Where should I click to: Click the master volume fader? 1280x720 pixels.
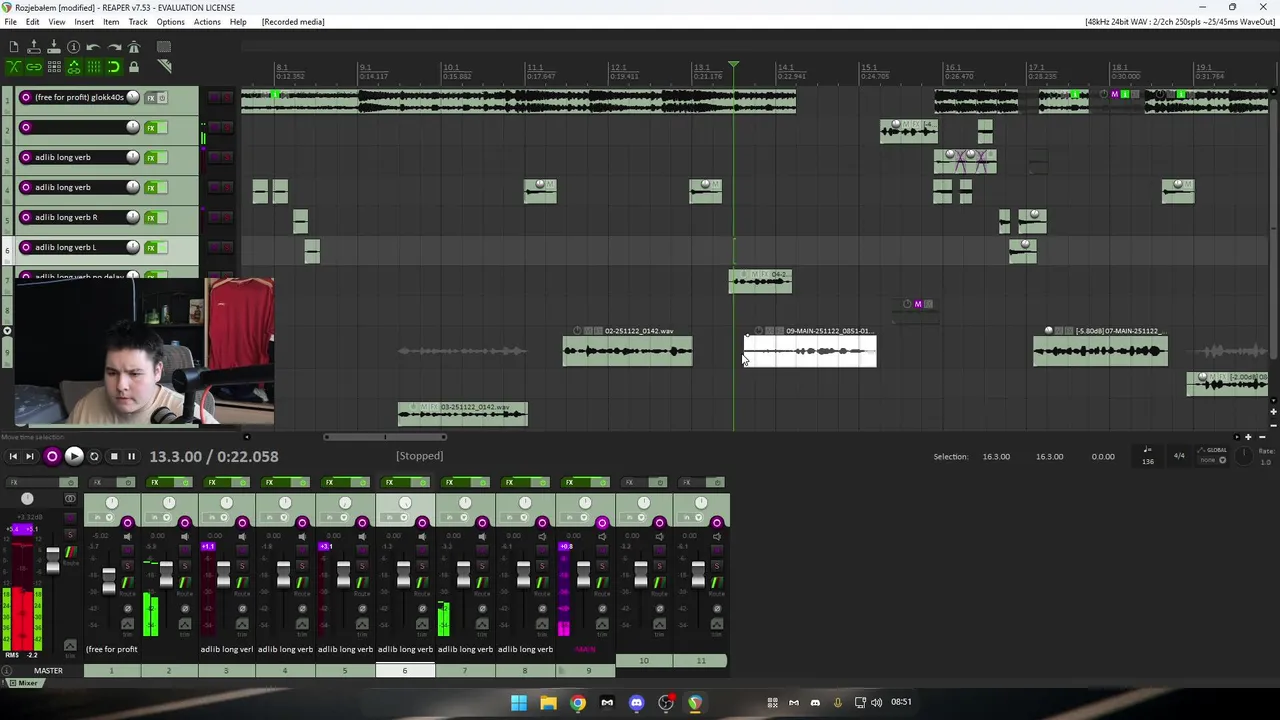pyautogui.click(x=53, y=561)
